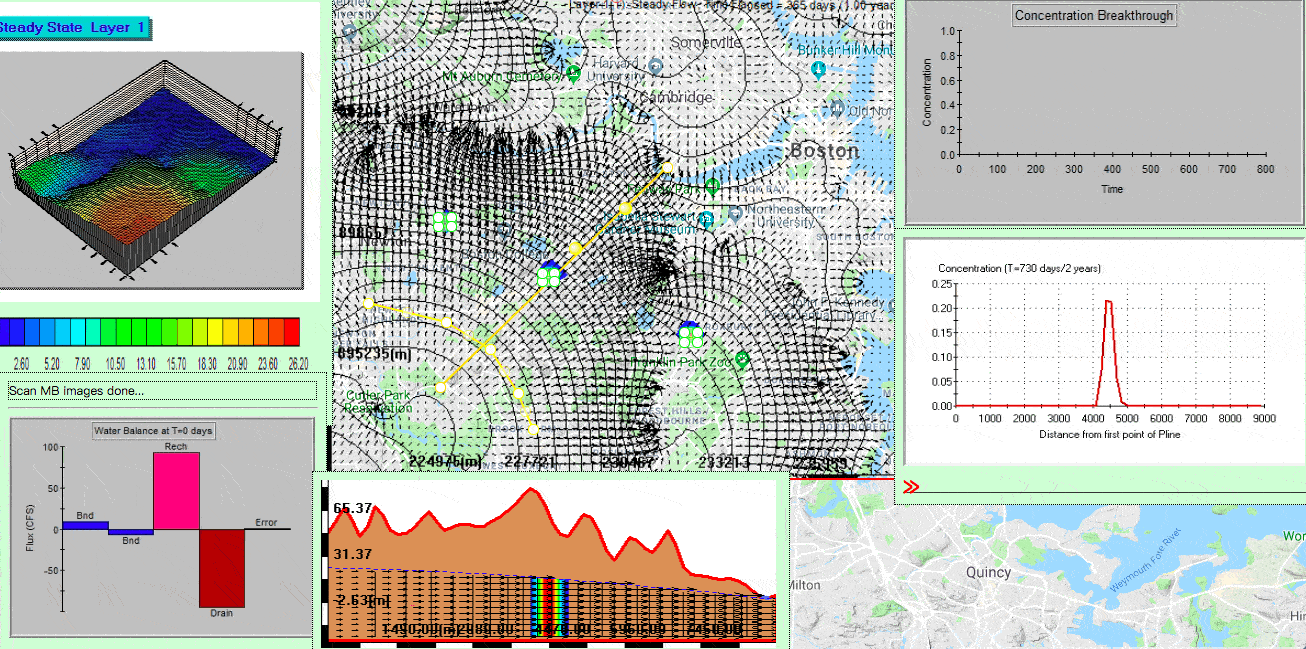Open the 3D terrain model thumbnail
This screenshot has width=1306, height=649.
(151, 168)
